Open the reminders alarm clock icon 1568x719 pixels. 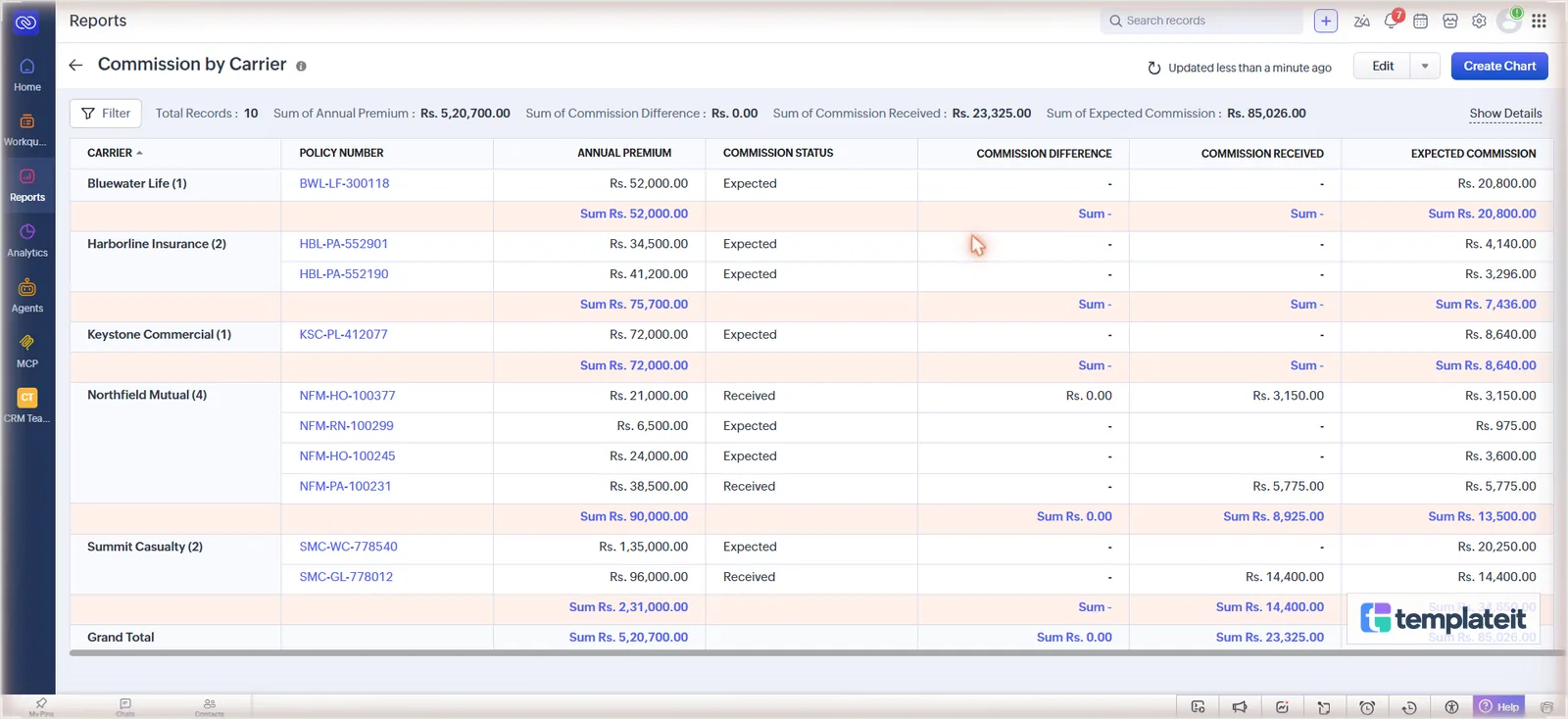coord(1367,707)
